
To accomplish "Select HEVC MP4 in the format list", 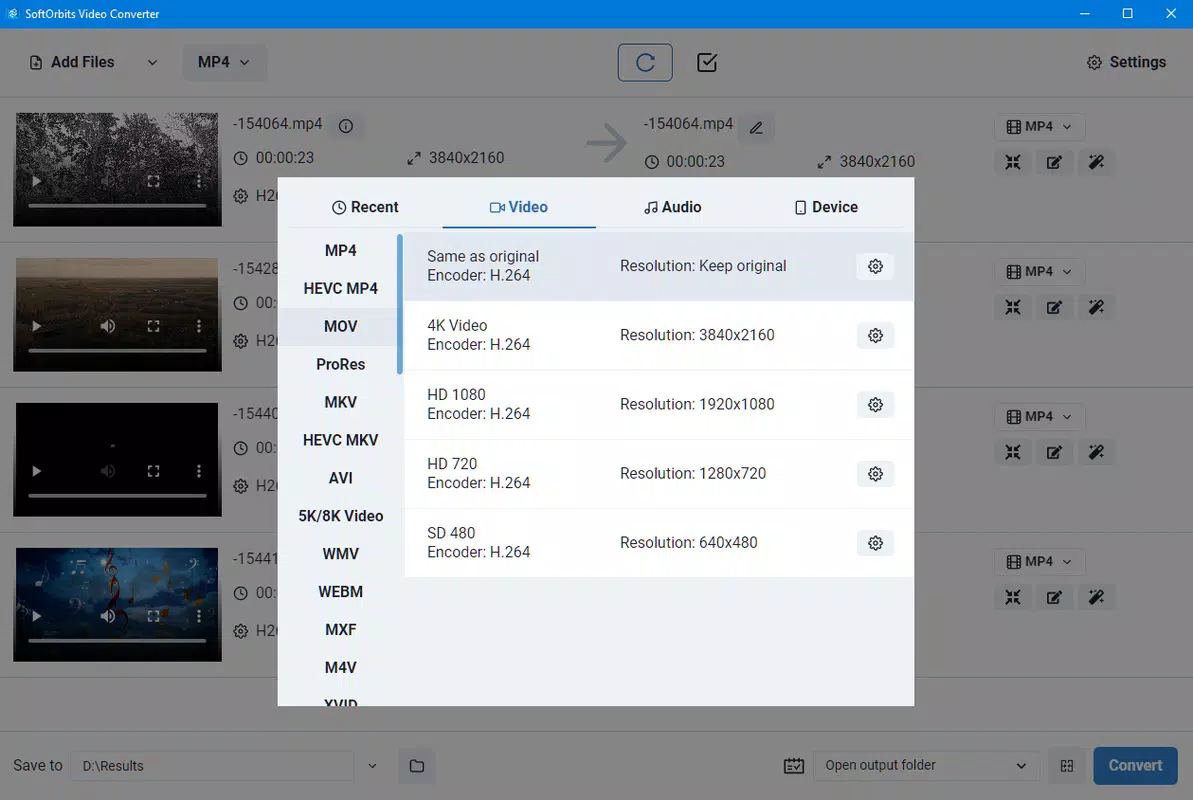I will tap(340, 288).
